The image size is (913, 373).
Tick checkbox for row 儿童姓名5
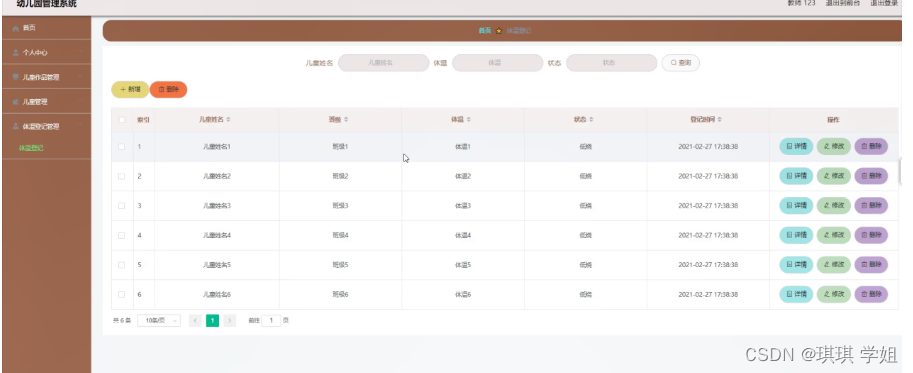122,265
